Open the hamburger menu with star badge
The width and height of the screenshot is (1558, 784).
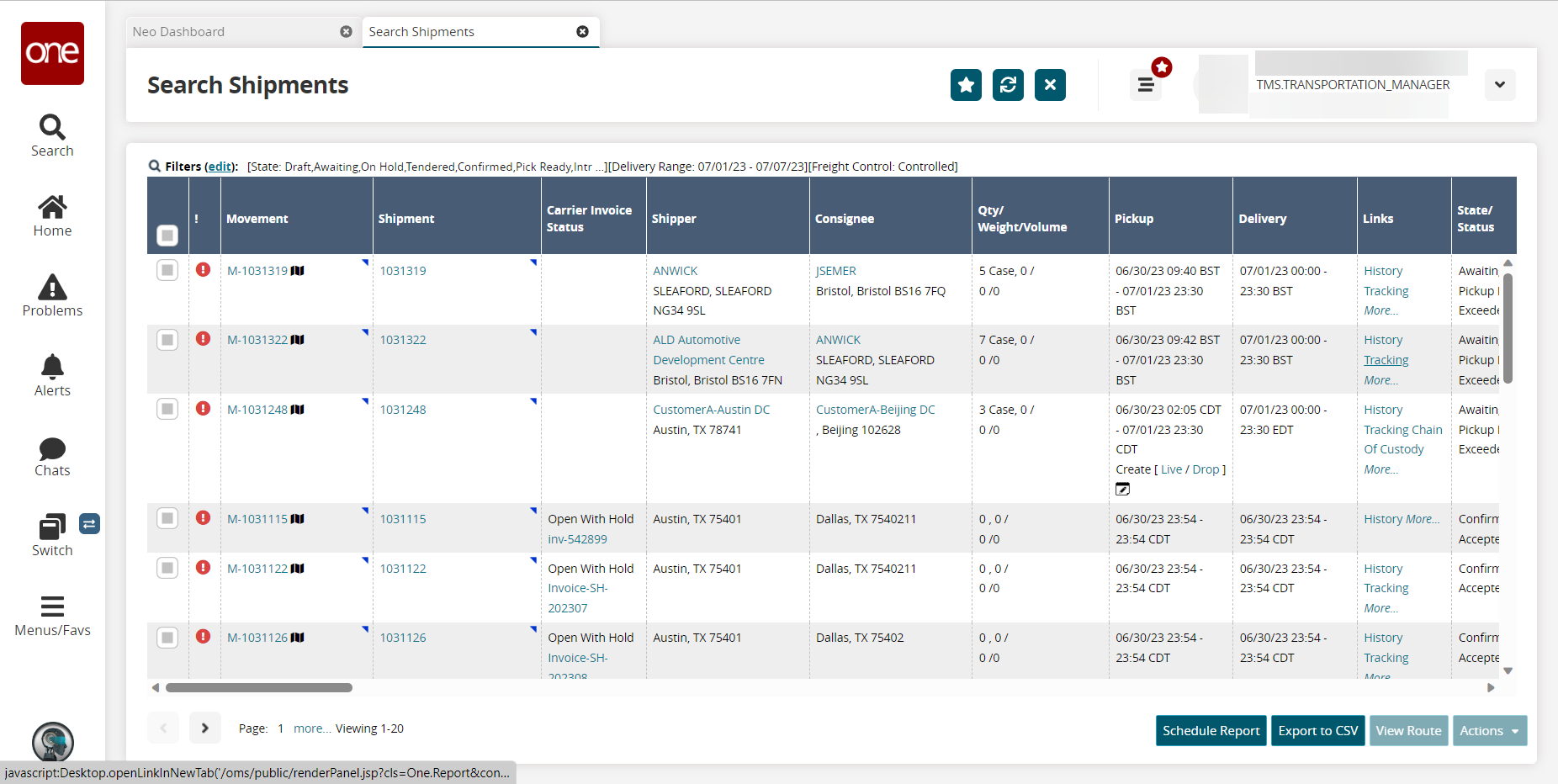[1146, 85]
